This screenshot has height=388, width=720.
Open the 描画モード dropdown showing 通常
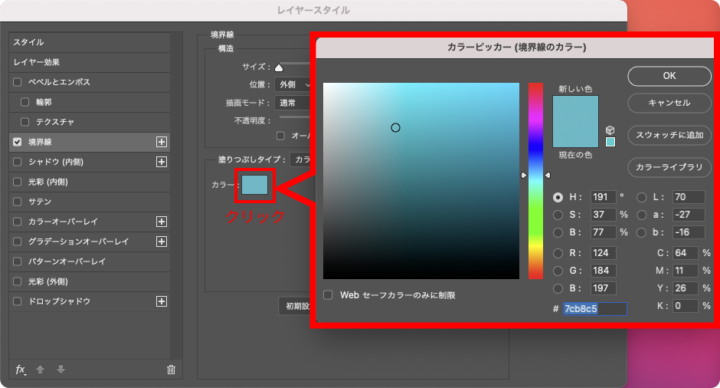[293, 103]
